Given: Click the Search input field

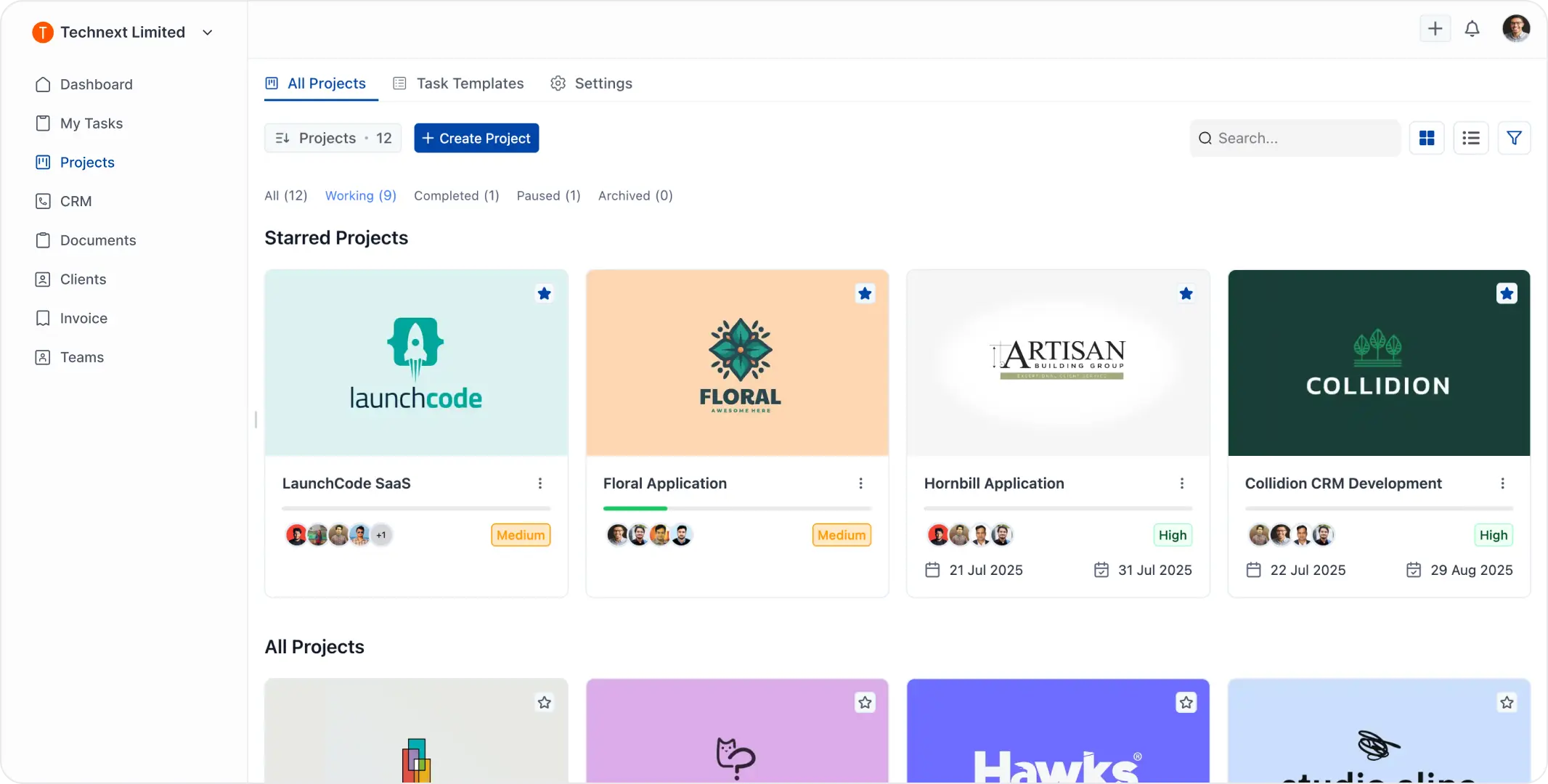Looking at the screenshot, I should point(1295,138).
